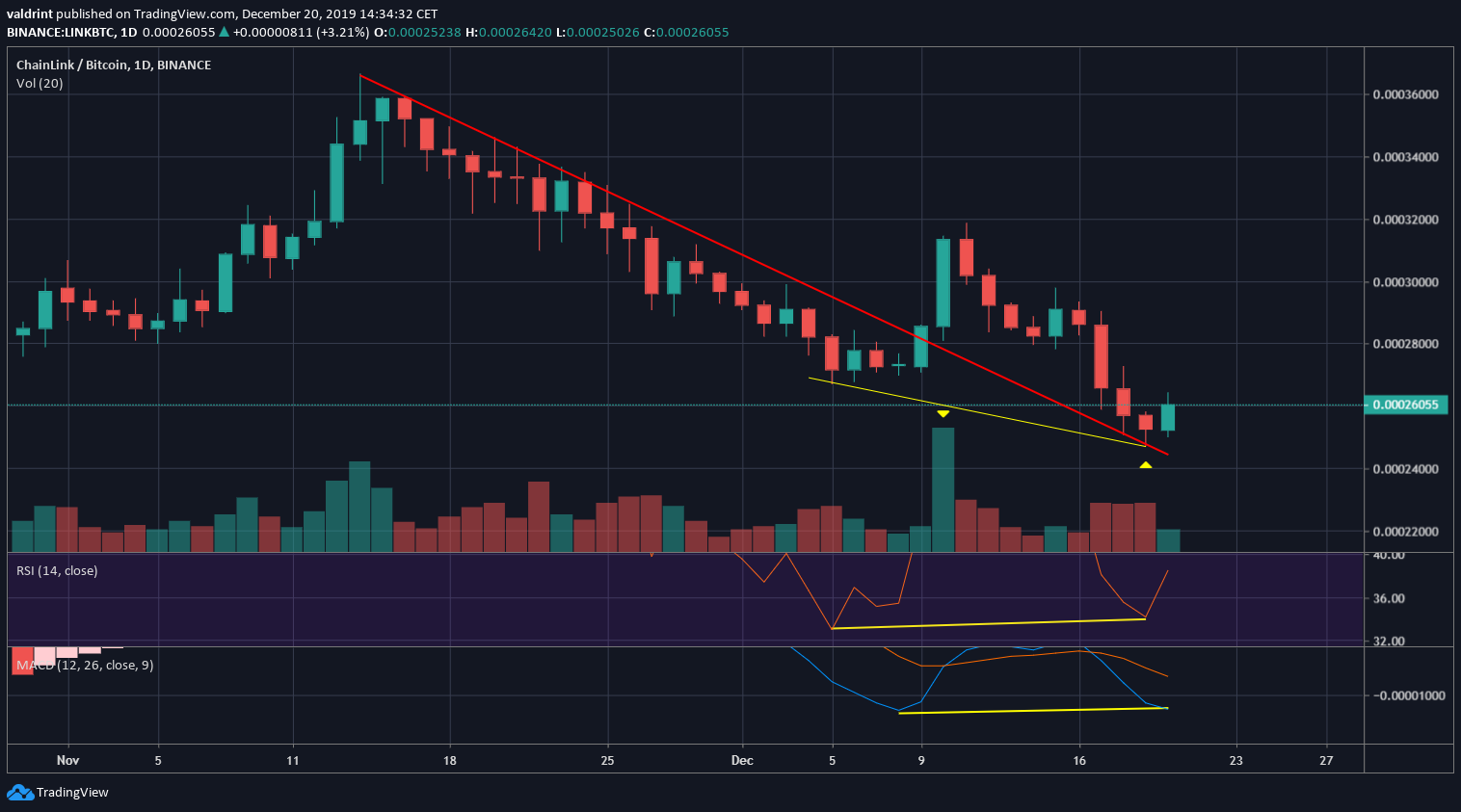This screenshot has height=812, width=1461.
Task: Click the 36.00 level on the RSI scale
Action: coord(1389,597)
